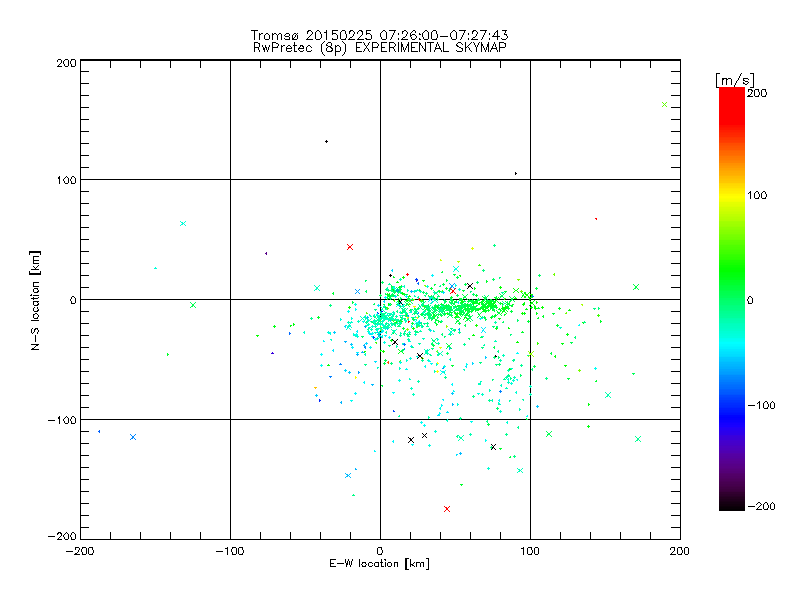Click the subtitle 'RwPretec (8p) EXPERIMENTAL SKYMAP'
Image resolution: width=800 pixels, height=600 pixels.
tap(379, 47)
